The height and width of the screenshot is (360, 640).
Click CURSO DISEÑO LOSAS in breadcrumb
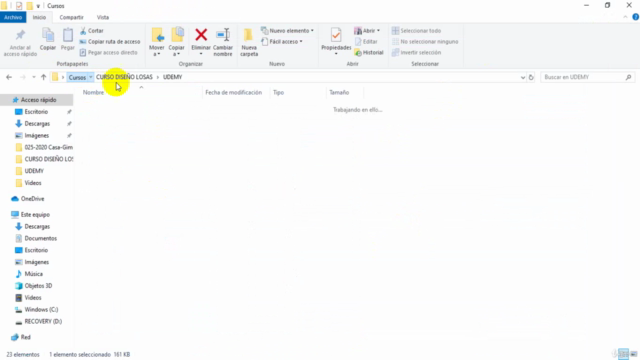click(124, 77)
